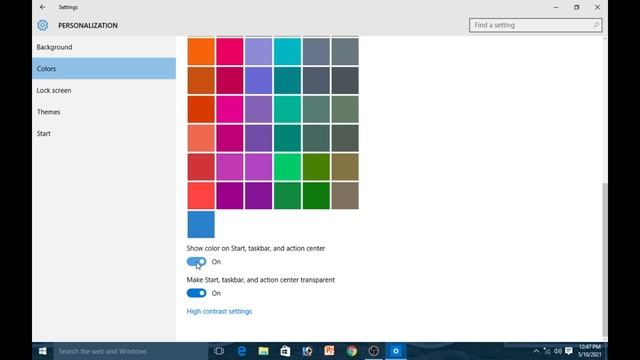Open the Store from the taskbar

(x=285, y=351)
